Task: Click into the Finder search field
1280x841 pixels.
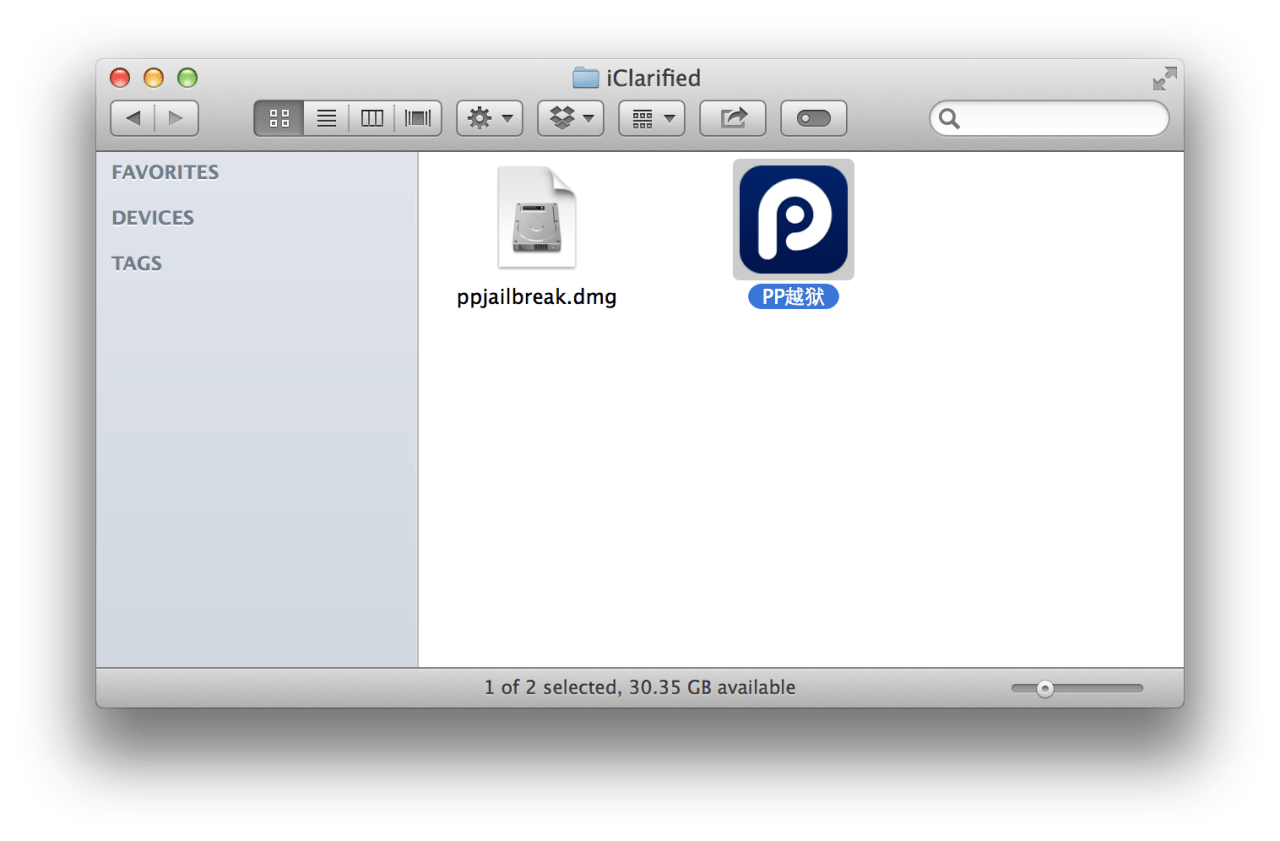Action: pyautogui.click(x=1060, y=119)
